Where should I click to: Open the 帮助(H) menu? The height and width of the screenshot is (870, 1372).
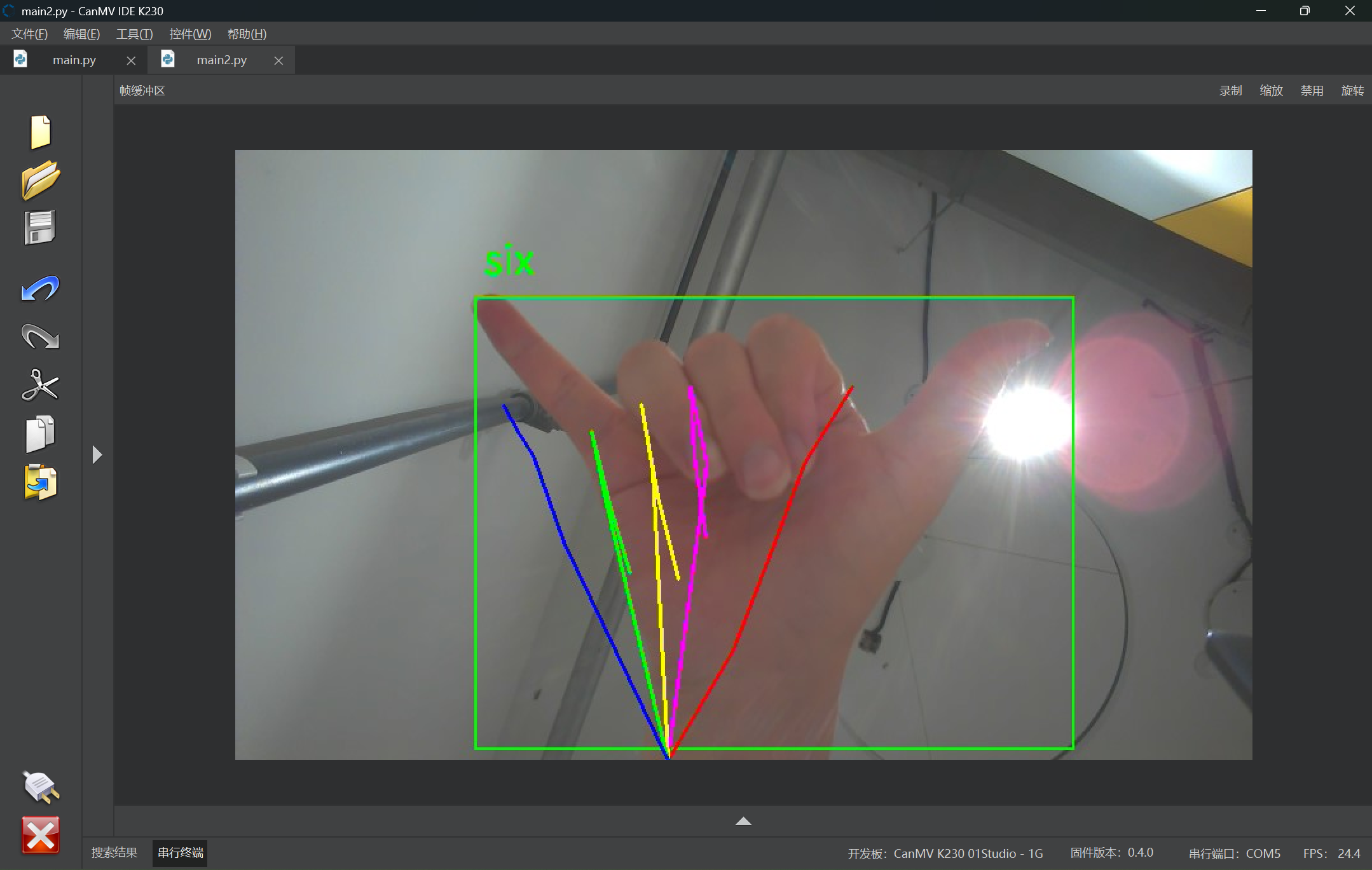point(247,34)
